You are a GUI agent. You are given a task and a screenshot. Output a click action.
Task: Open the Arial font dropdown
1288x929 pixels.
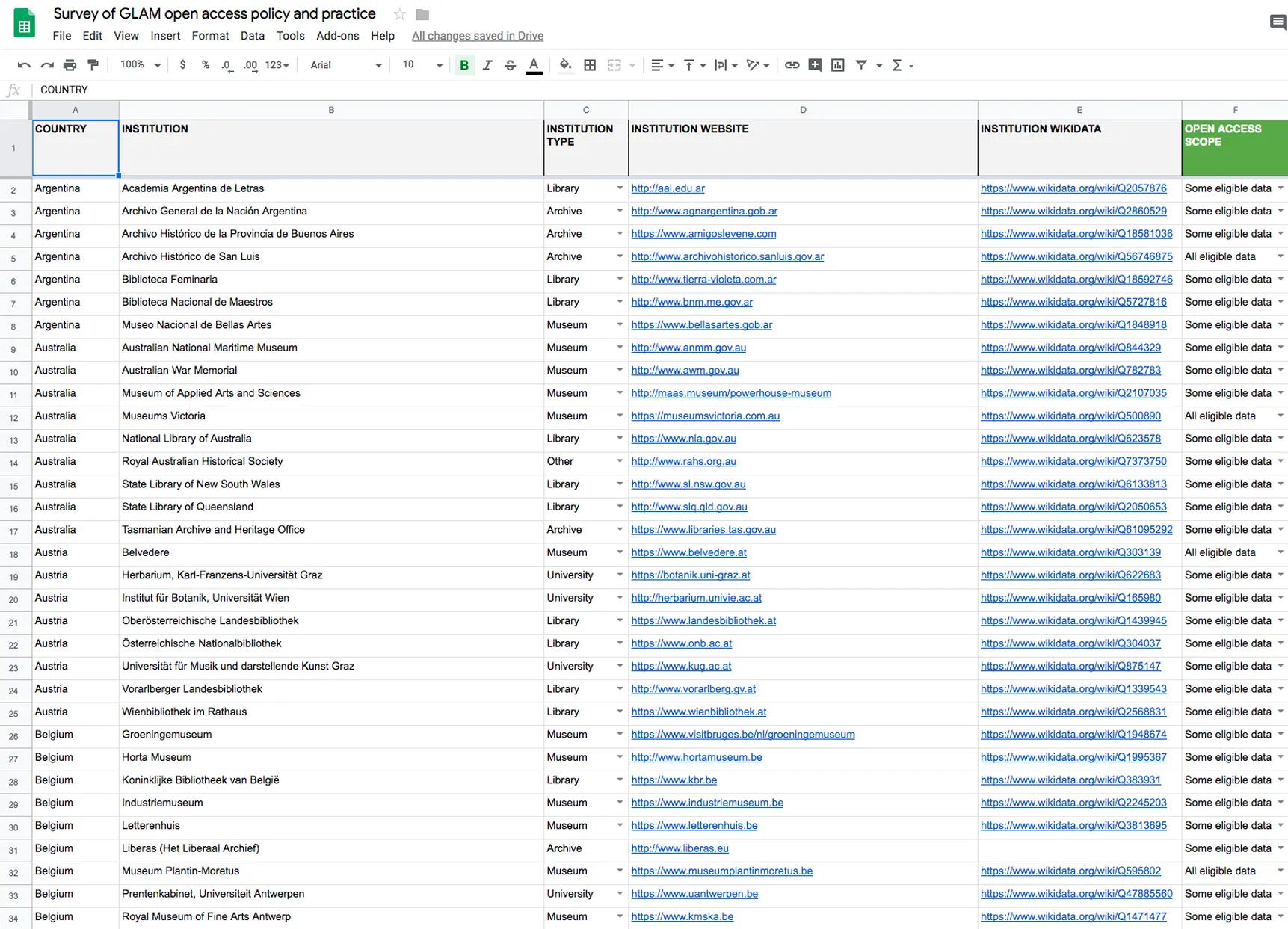pos(345,65)
